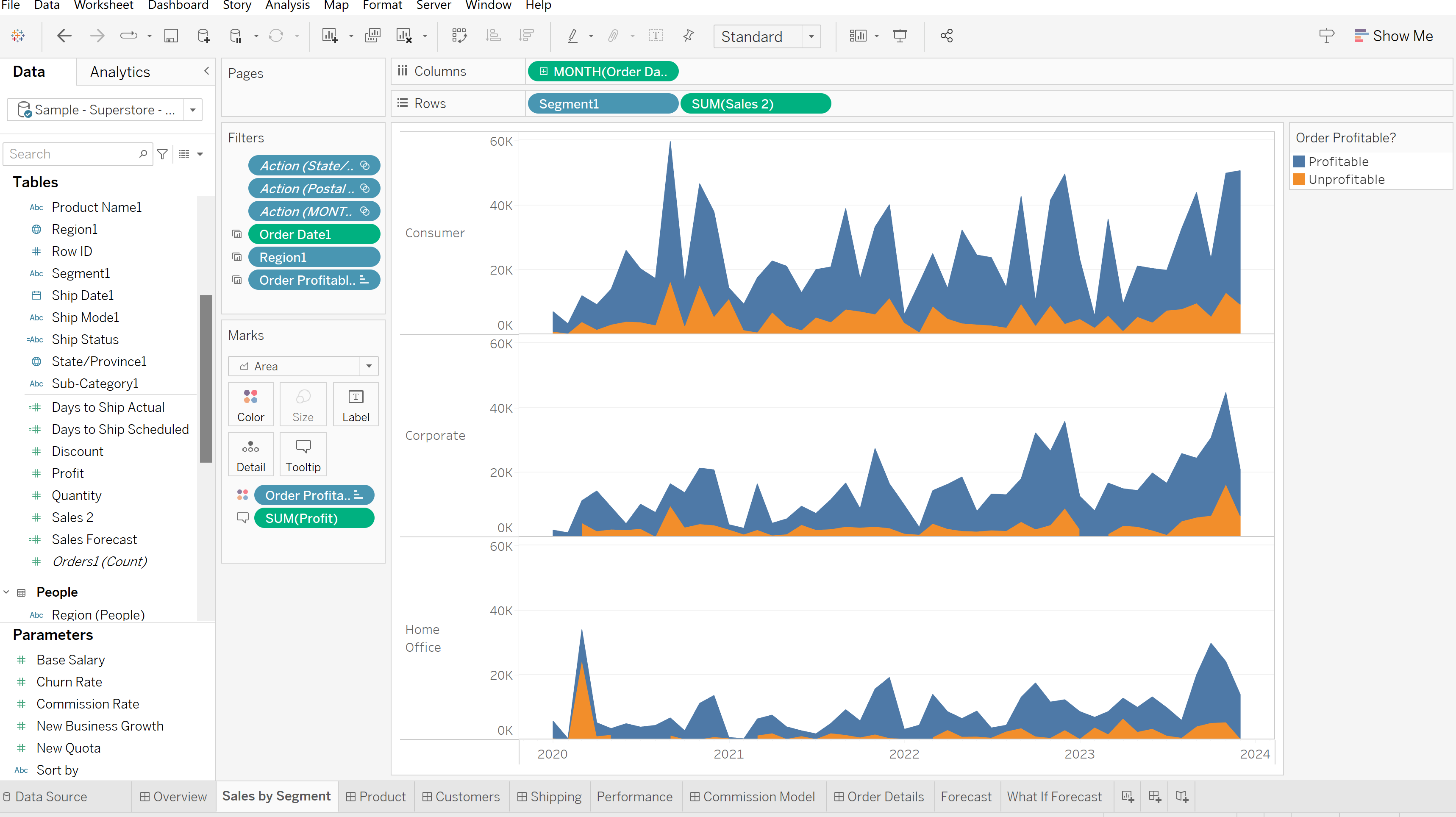Image resolution: width=1456 pixels, height=817 pixels.
Task: Click the share workbook icon
Action: pos(947,36)
